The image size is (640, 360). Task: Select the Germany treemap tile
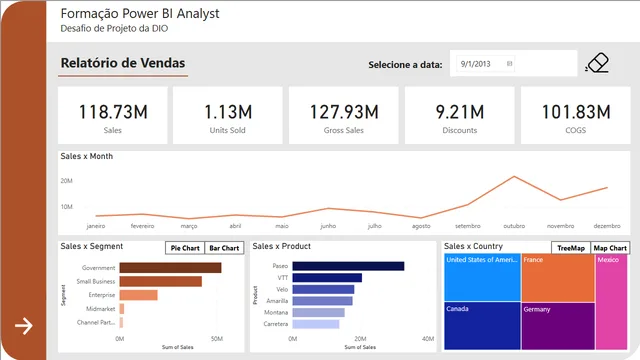(558, 326)
